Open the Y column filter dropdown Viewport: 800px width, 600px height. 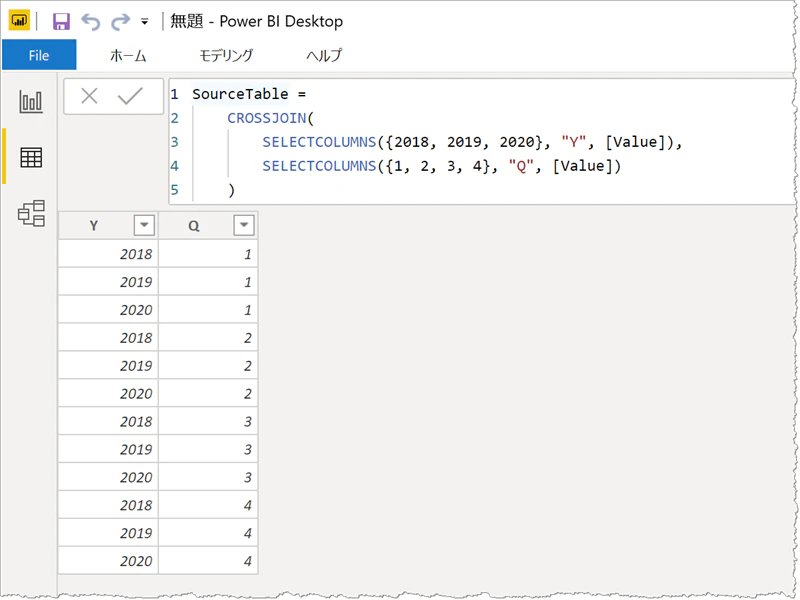tap(144, 225)
